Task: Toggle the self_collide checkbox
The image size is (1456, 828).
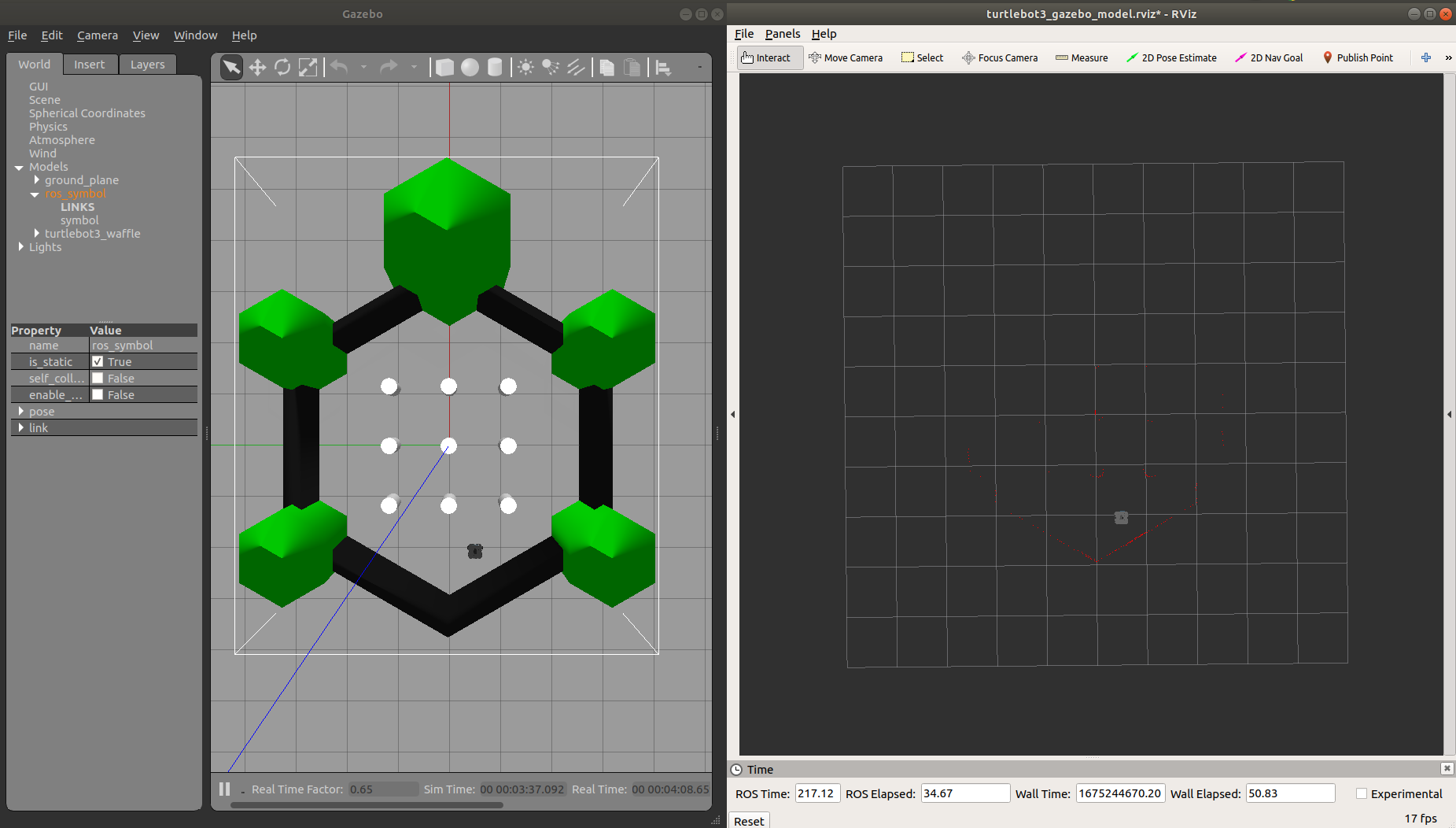Action: 98,379
